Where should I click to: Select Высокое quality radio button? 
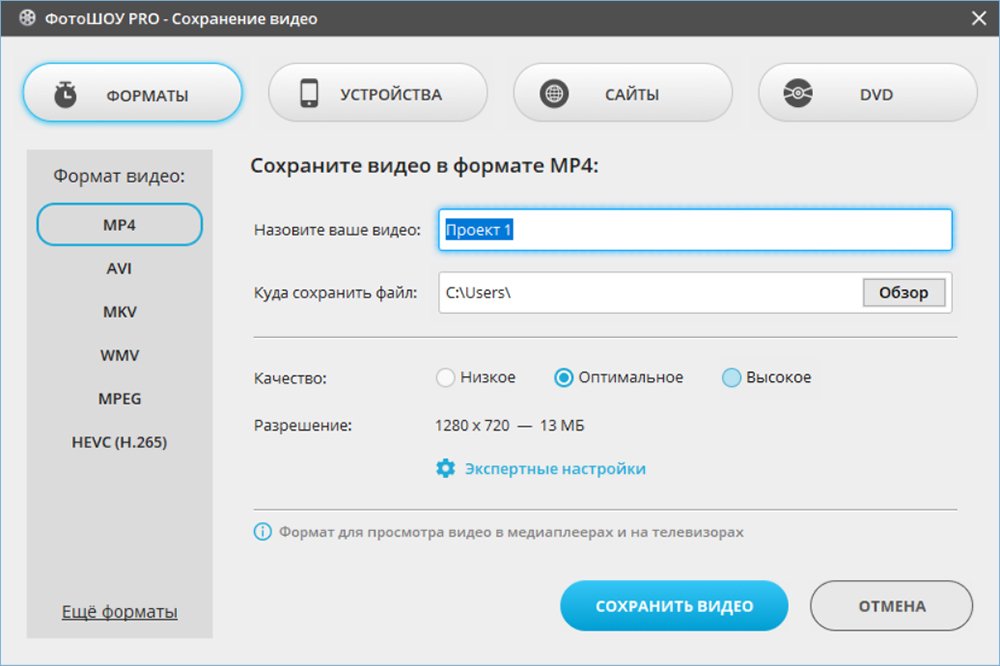point(731,378)
